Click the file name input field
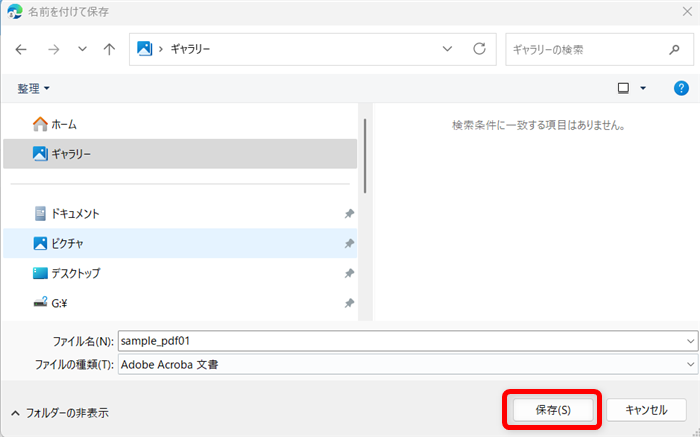Image resolution: width=700 pixels, height=437 pixels. click(x=400, y=341)
